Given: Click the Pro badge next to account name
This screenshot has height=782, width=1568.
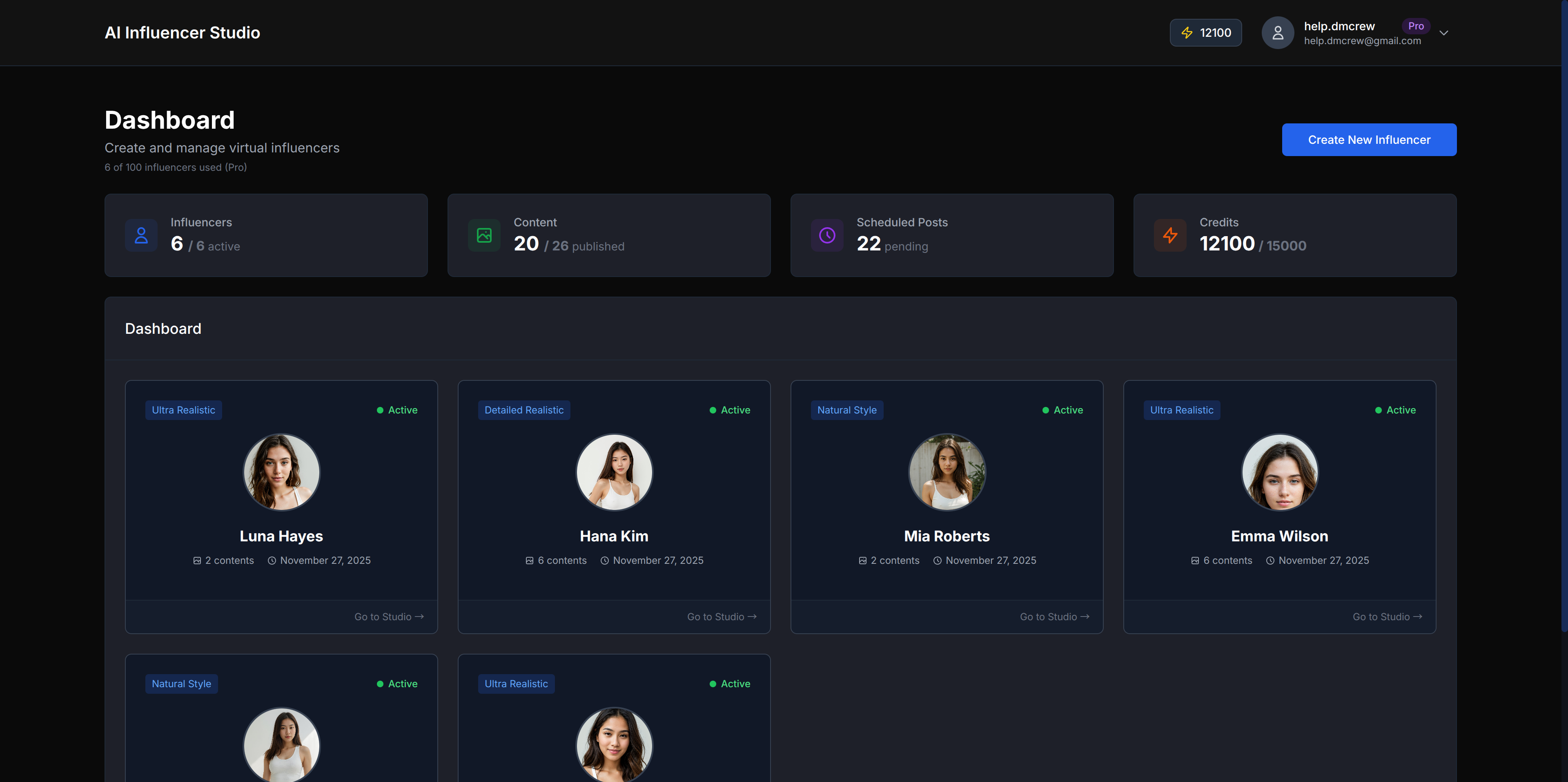Looking at the screenshot, I should [1416, 26].
